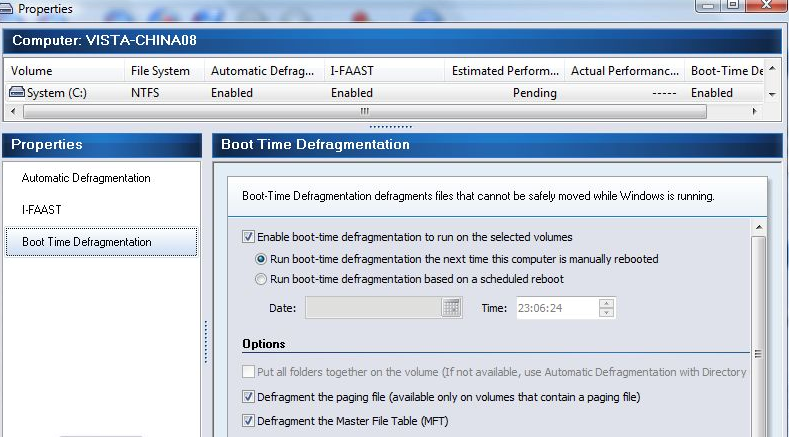Close the Properties window
The height and width of the screenshot is (437, 789).
[x=766, y=5]
